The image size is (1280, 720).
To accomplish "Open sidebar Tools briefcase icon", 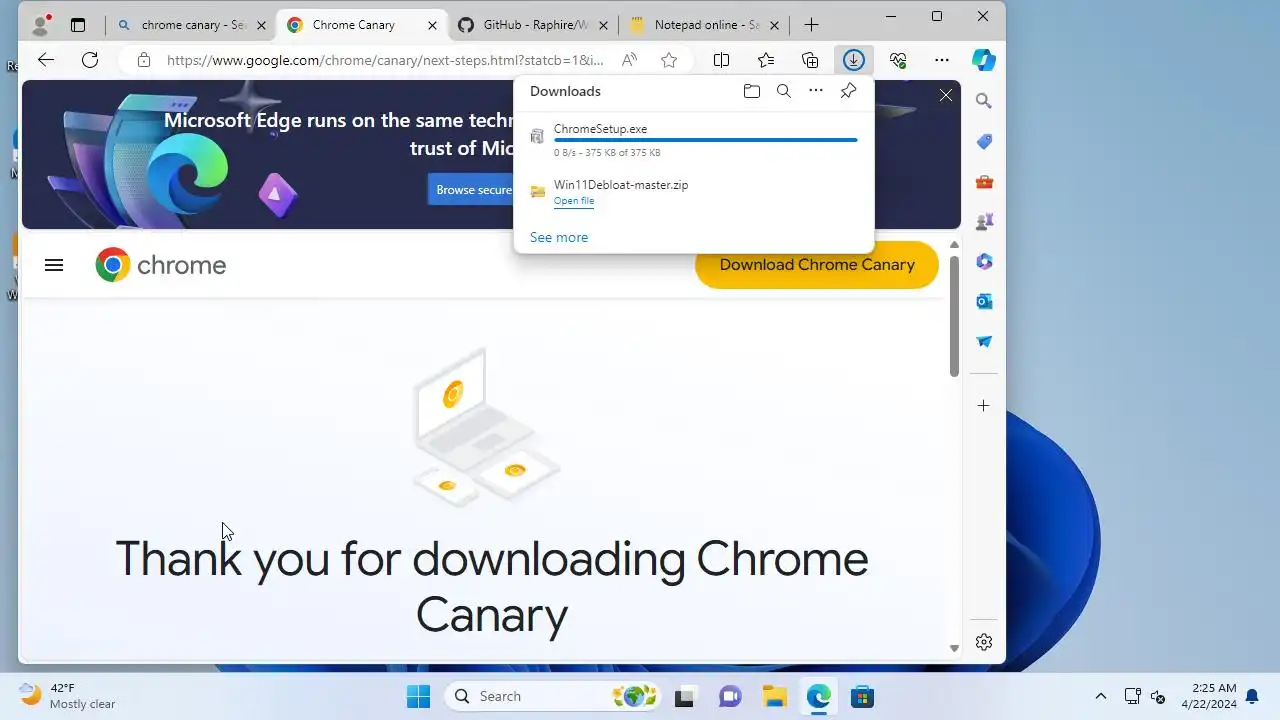I will tap(984, 181).
